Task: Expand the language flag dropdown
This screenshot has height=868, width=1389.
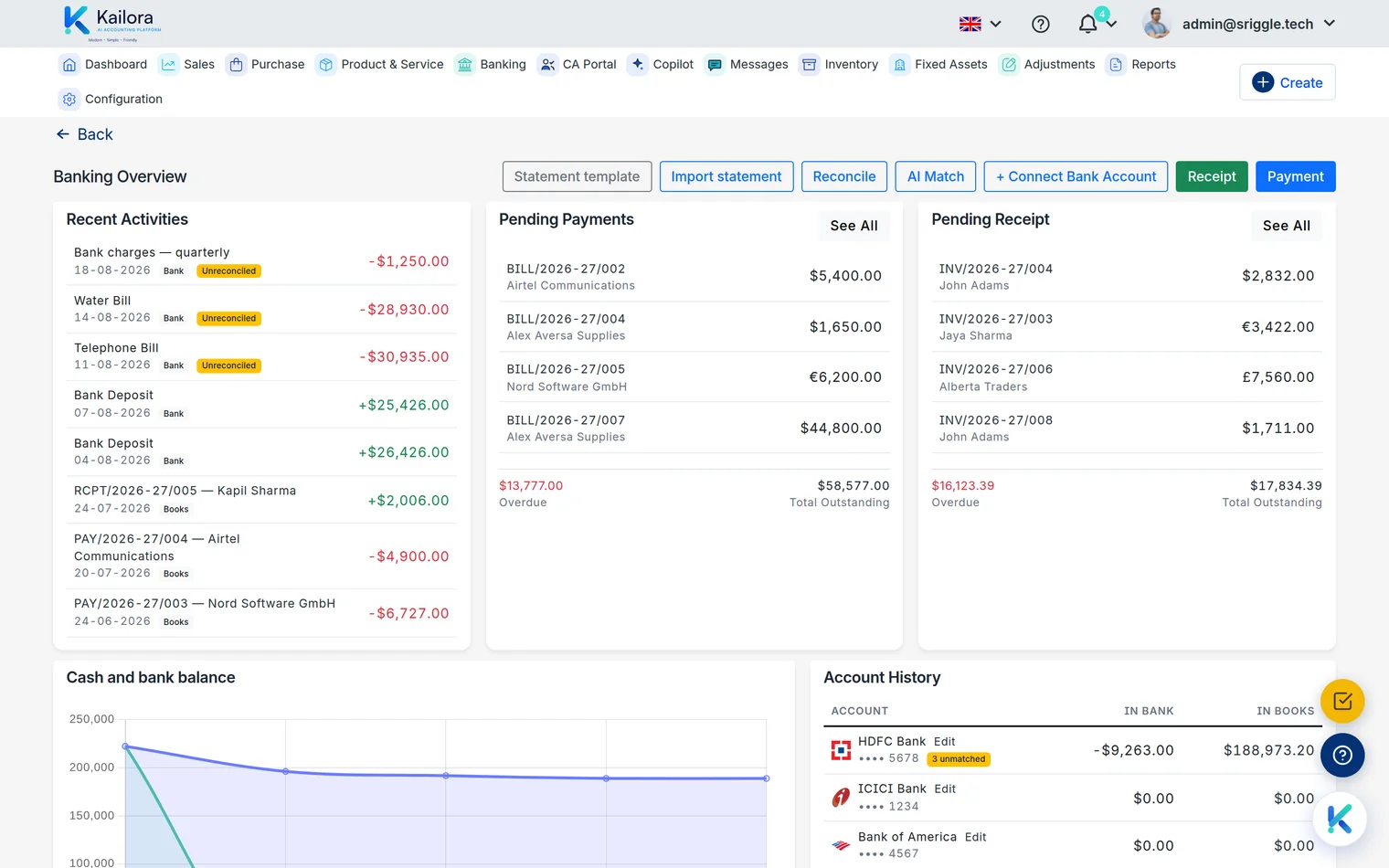Action: coord(981,24)
